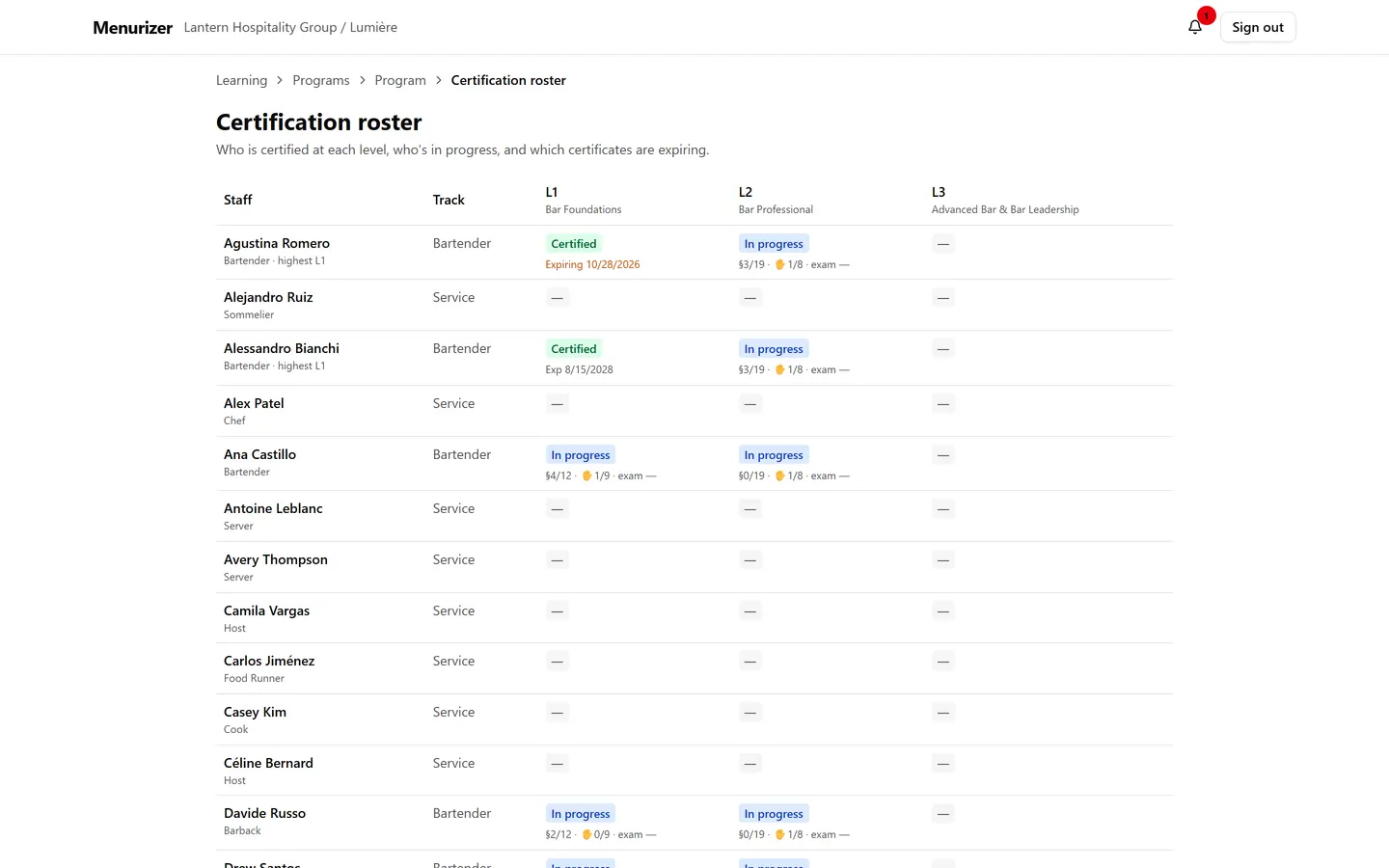Viewport: 1389px width, 868px height.
Task: Click Agustina Romero's L2 In progress badge
Action: pos(774,244)
